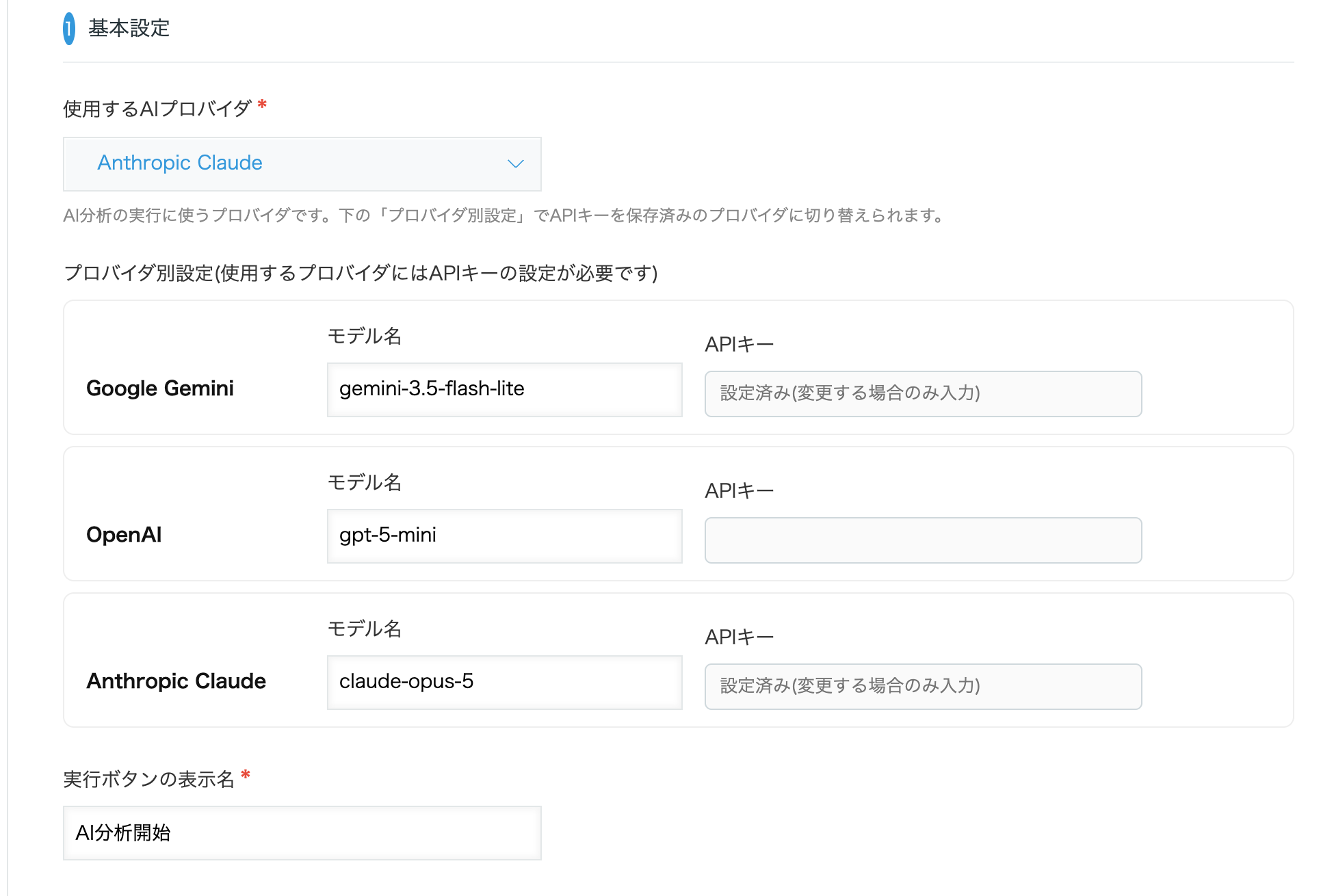
Task: Focus the Google Gemini API key field
Action: (923, 393)
